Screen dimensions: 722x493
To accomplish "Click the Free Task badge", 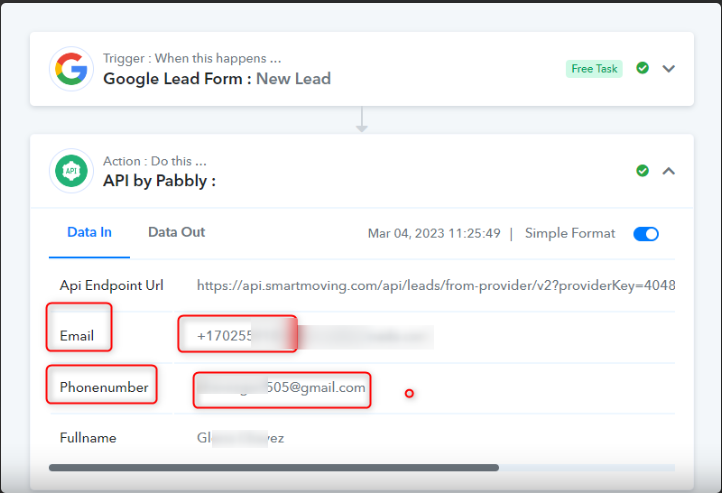I will 594,69.
